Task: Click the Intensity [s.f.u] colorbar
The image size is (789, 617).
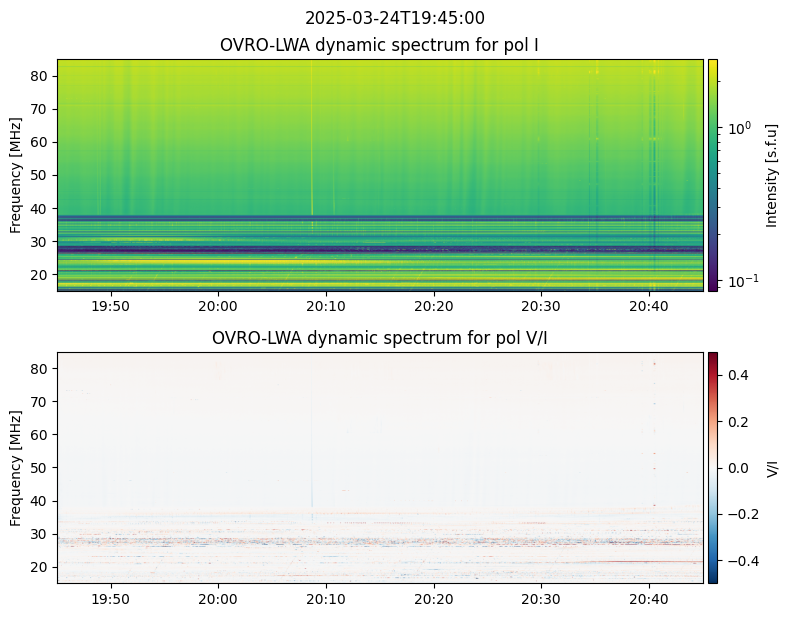Action: [x=713, y=175]
